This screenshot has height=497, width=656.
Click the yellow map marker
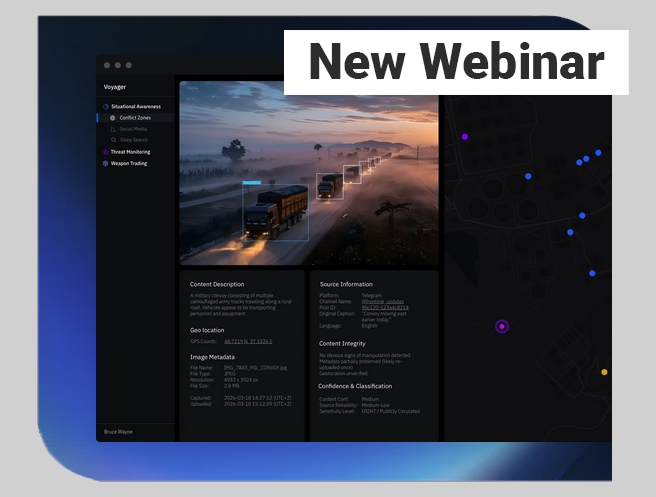coord(604,372)
